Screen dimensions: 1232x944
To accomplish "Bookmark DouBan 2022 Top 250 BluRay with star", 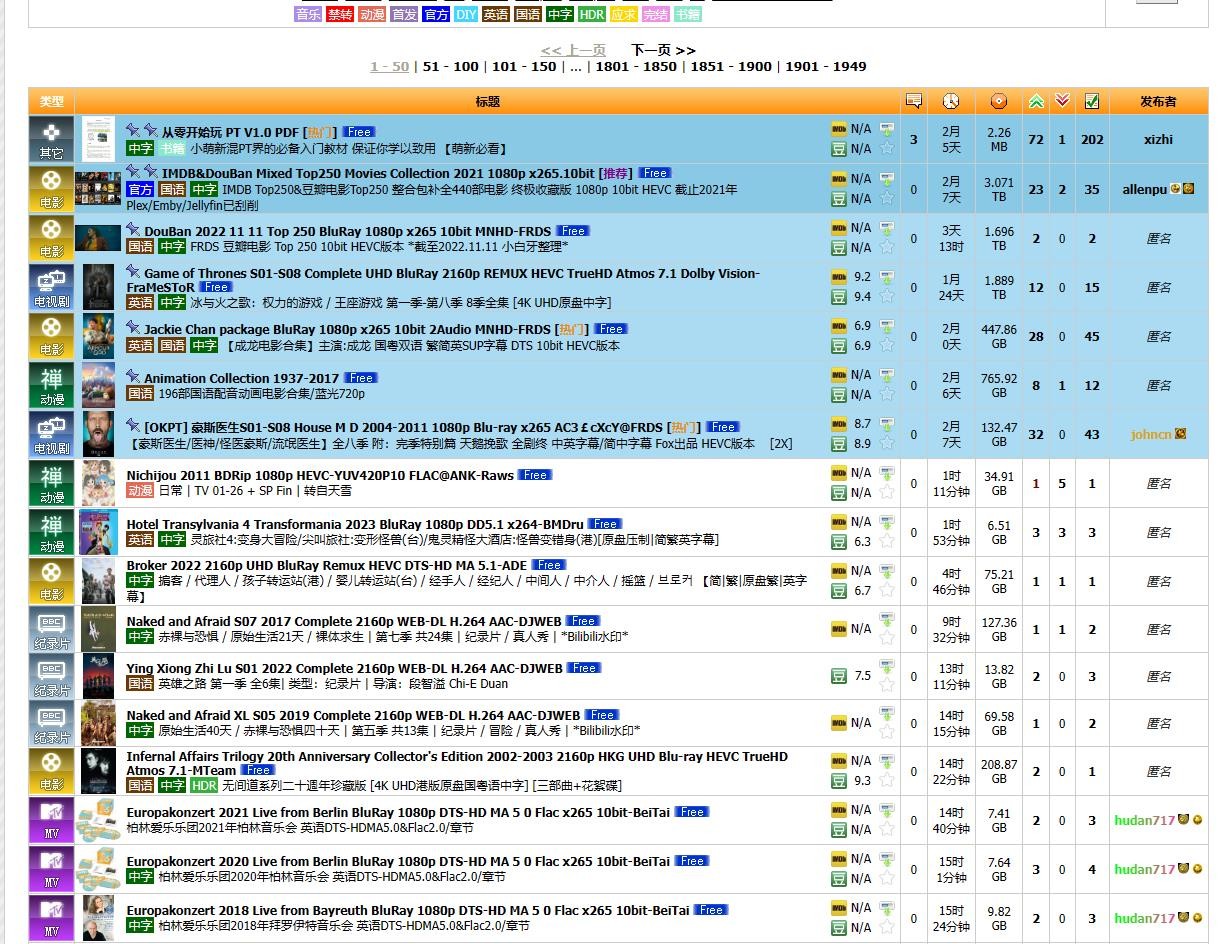I will click(887, 247).
